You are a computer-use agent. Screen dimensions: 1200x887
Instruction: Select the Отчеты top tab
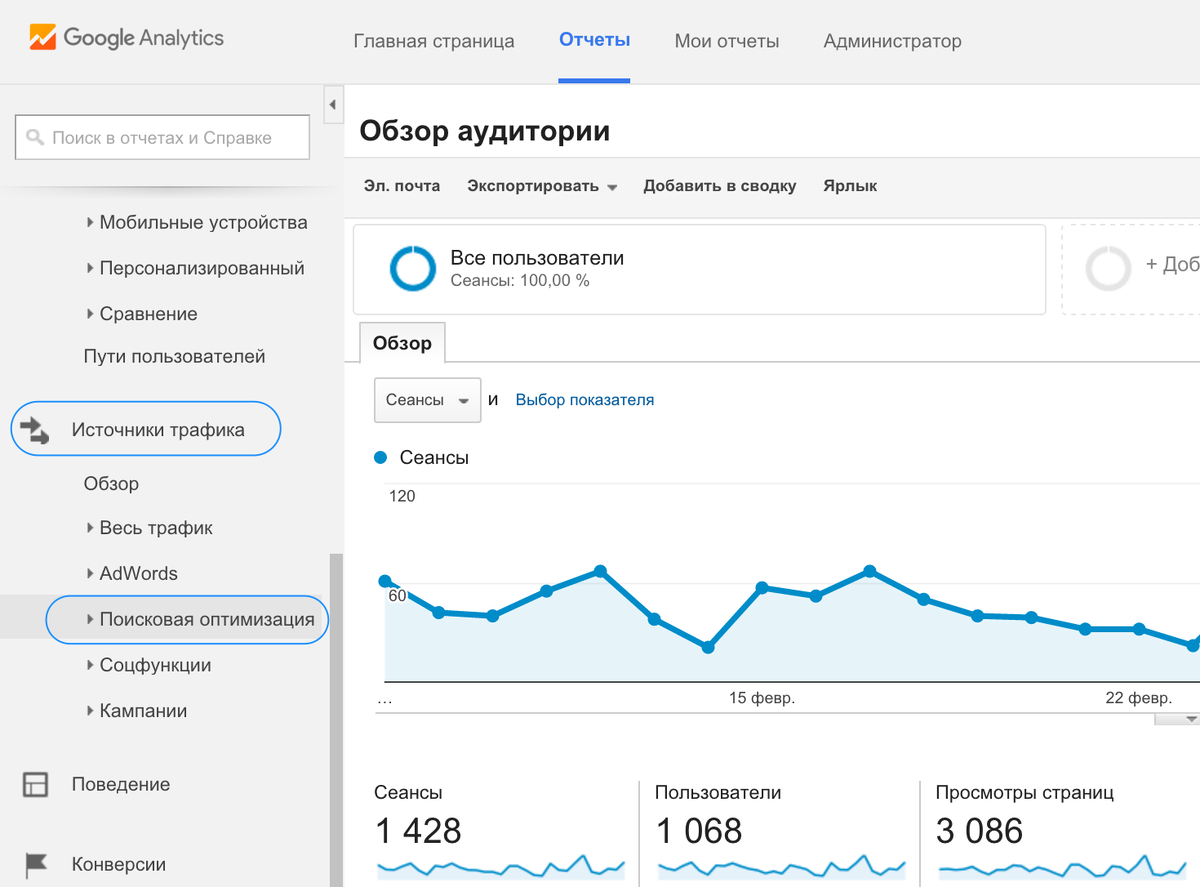coord(595,41)
